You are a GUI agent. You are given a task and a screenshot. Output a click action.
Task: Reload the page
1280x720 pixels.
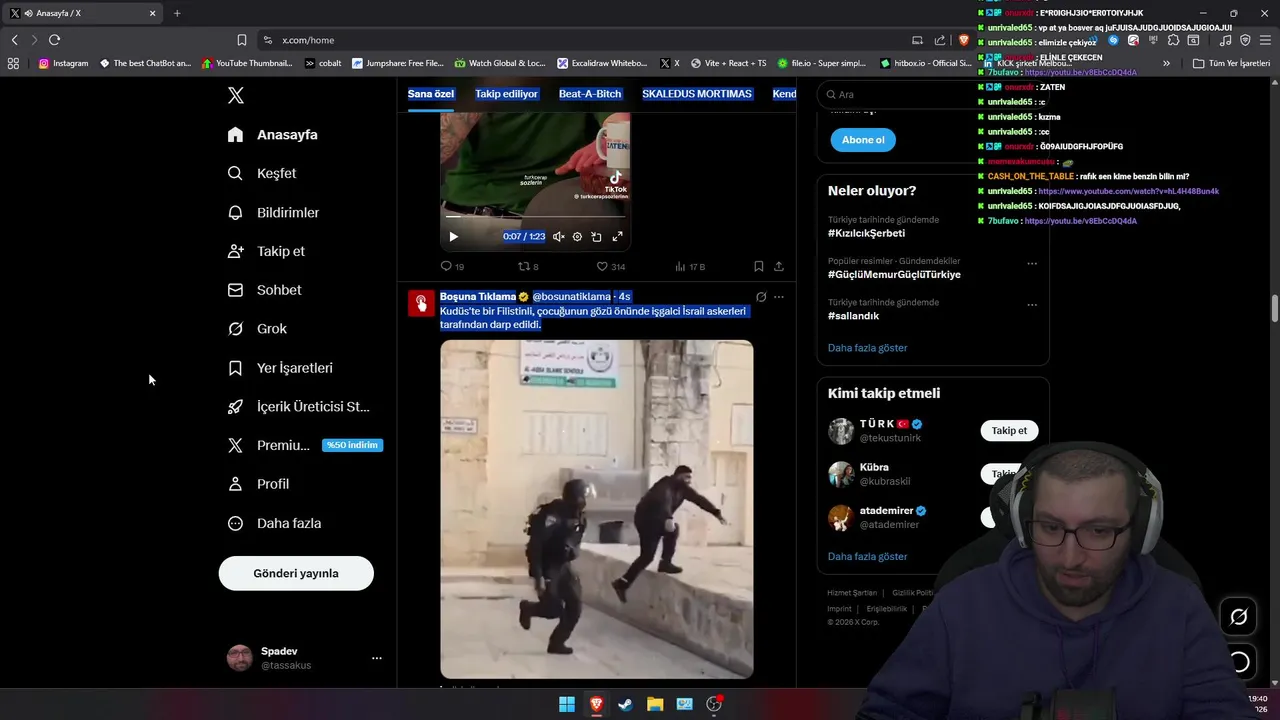[54, 40]
